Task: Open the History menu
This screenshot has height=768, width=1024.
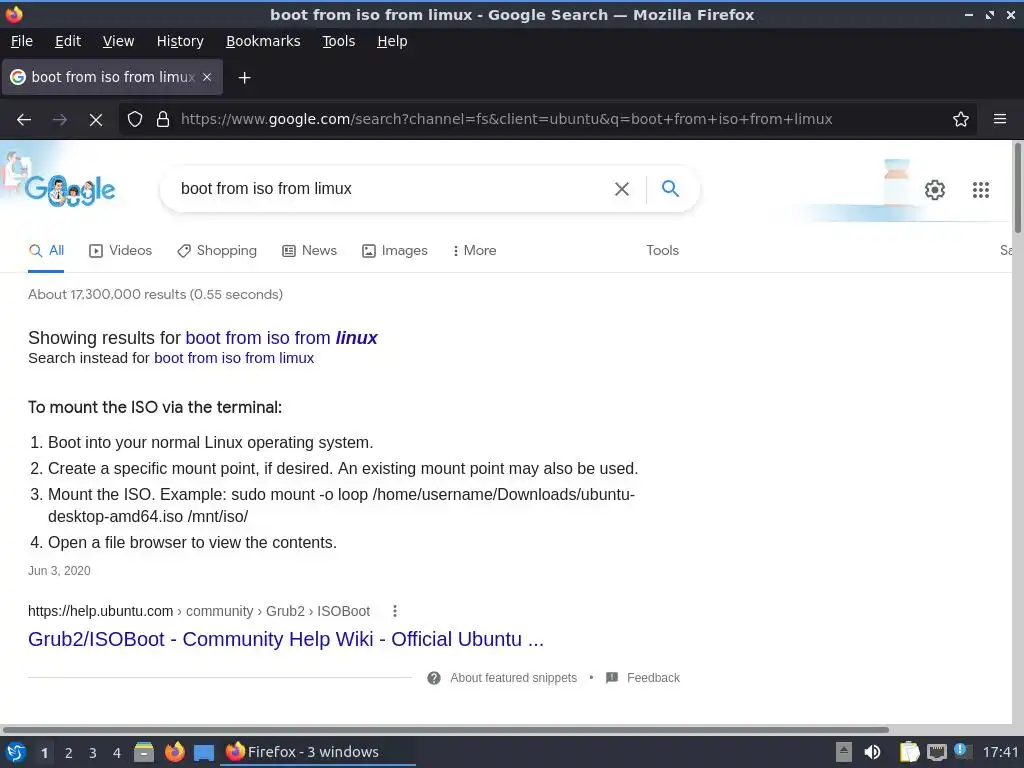Action: pyautogui.click(x=180, y=41)
